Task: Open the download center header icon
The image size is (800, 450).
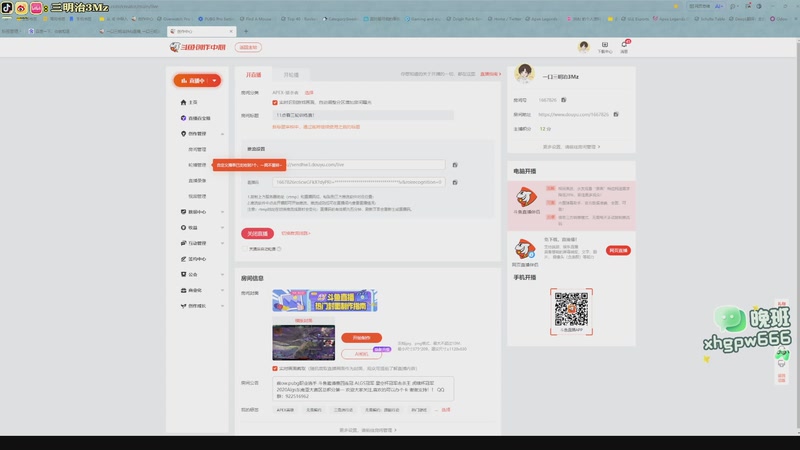Action: [x=605, y=46]
